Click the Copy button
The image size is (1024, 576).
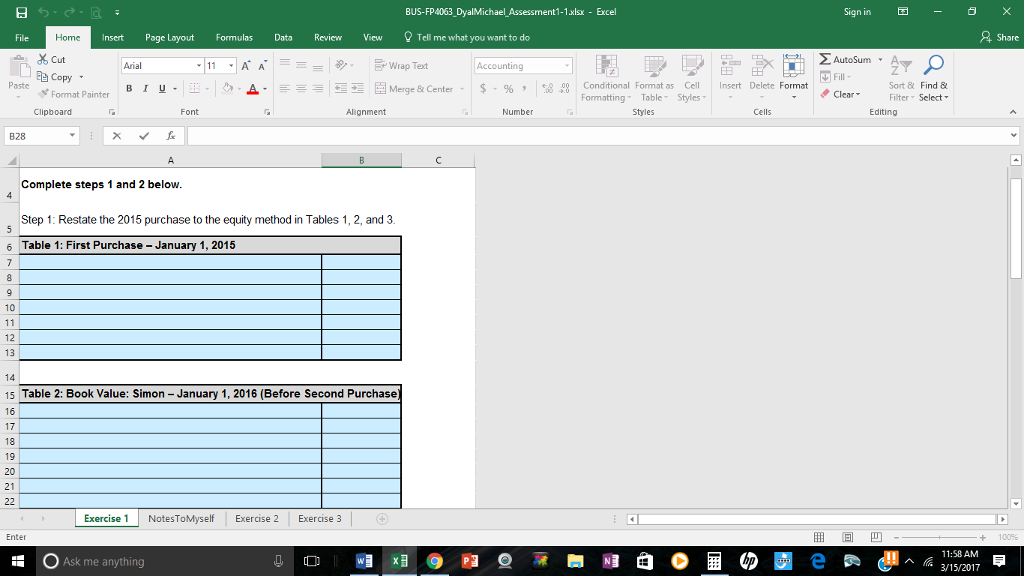(55, 77)
